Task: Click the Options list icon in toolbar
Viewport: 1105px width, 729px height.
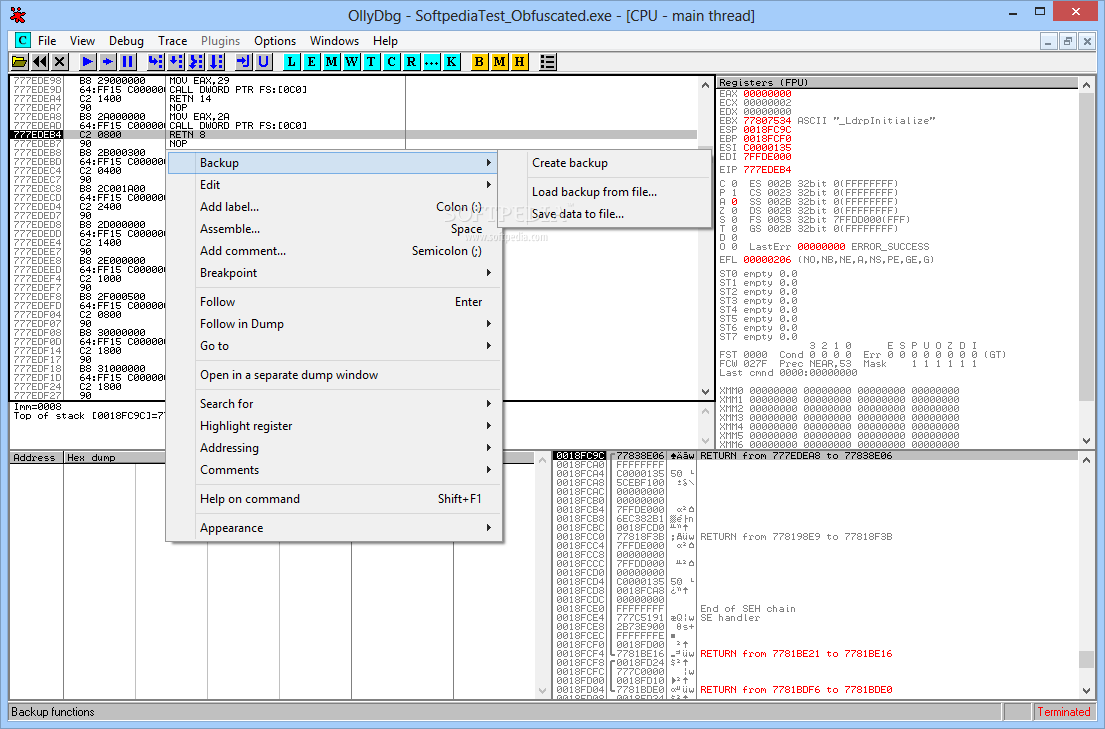Action: pyautogui.click(x=548, y=62)
